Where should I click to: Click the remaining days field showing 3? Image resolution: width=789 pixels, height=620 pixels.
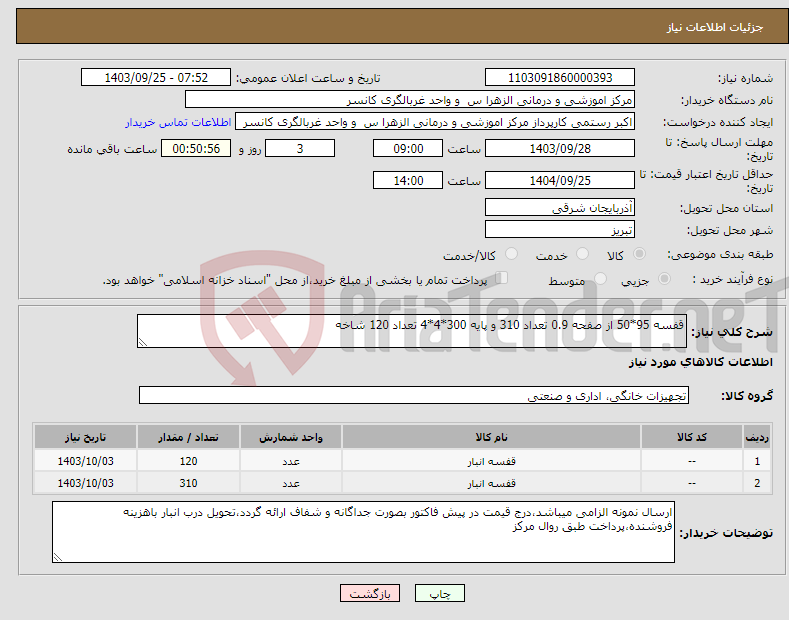(x=300, y=148)
